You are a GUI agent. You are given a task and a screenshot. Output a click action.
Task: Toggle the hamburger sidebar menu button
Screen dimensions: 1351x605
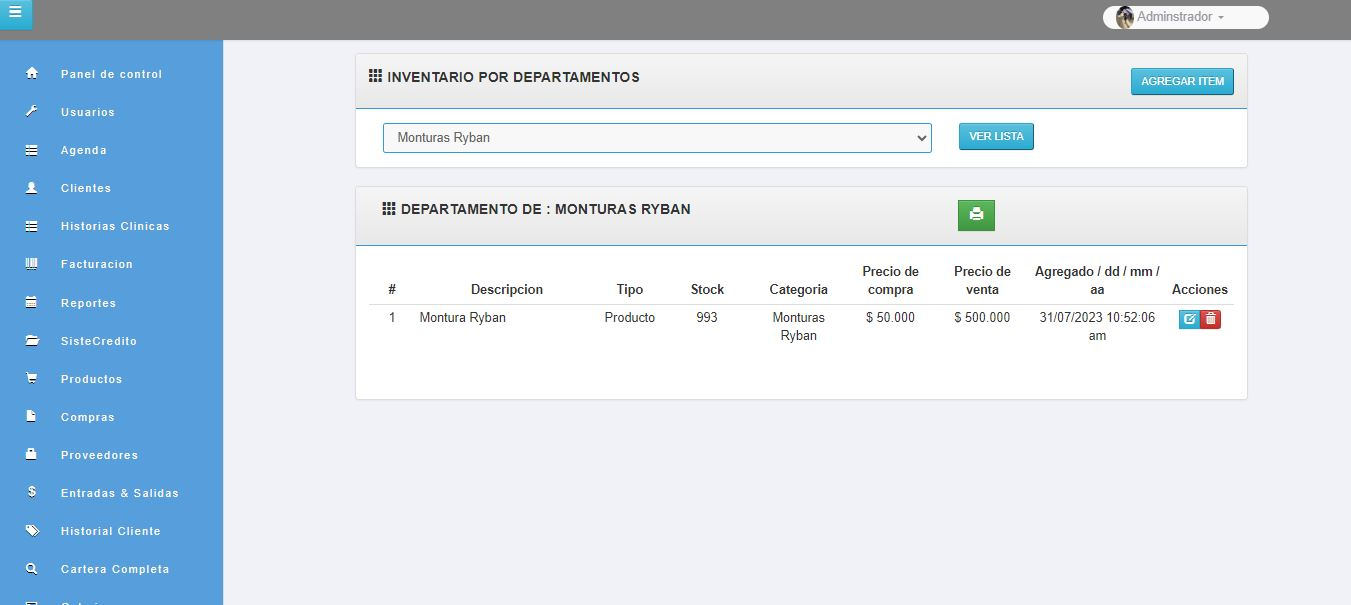coord(16,14)
